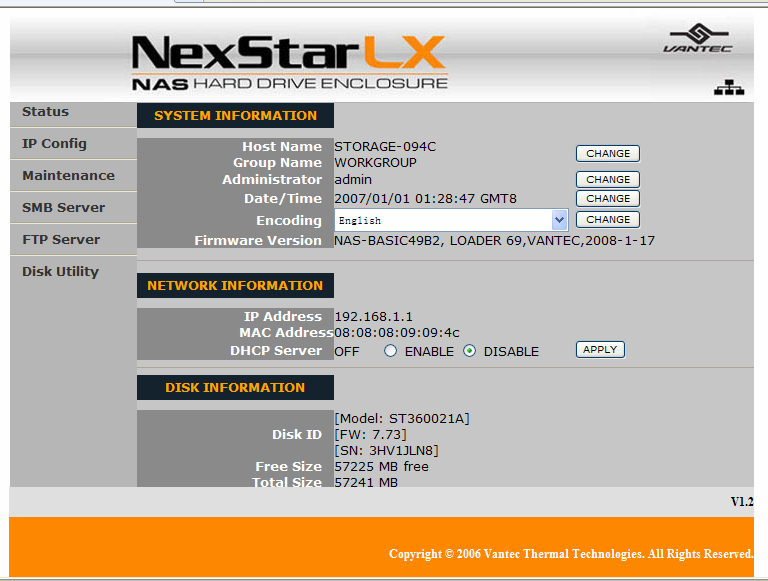Click the firmware version text NAS-BASIC49B2
This screenshot has width=768, height=581.
point(494,241)
